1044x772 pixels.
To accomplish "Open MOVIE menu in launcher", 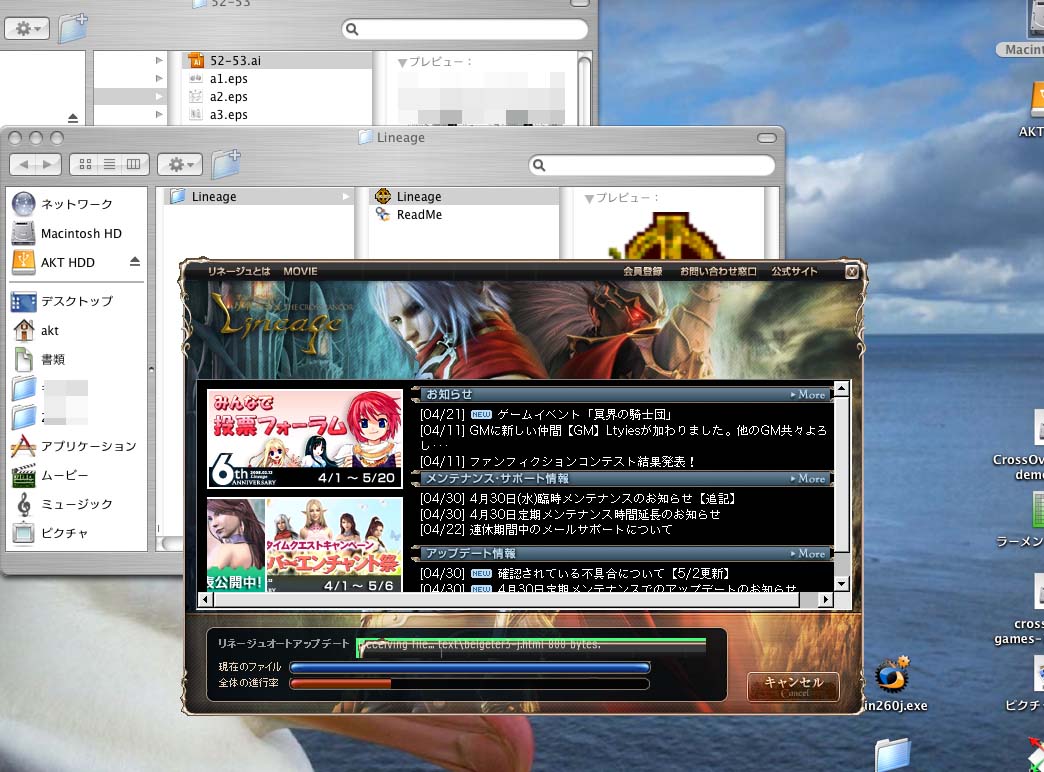I will 300,271.
